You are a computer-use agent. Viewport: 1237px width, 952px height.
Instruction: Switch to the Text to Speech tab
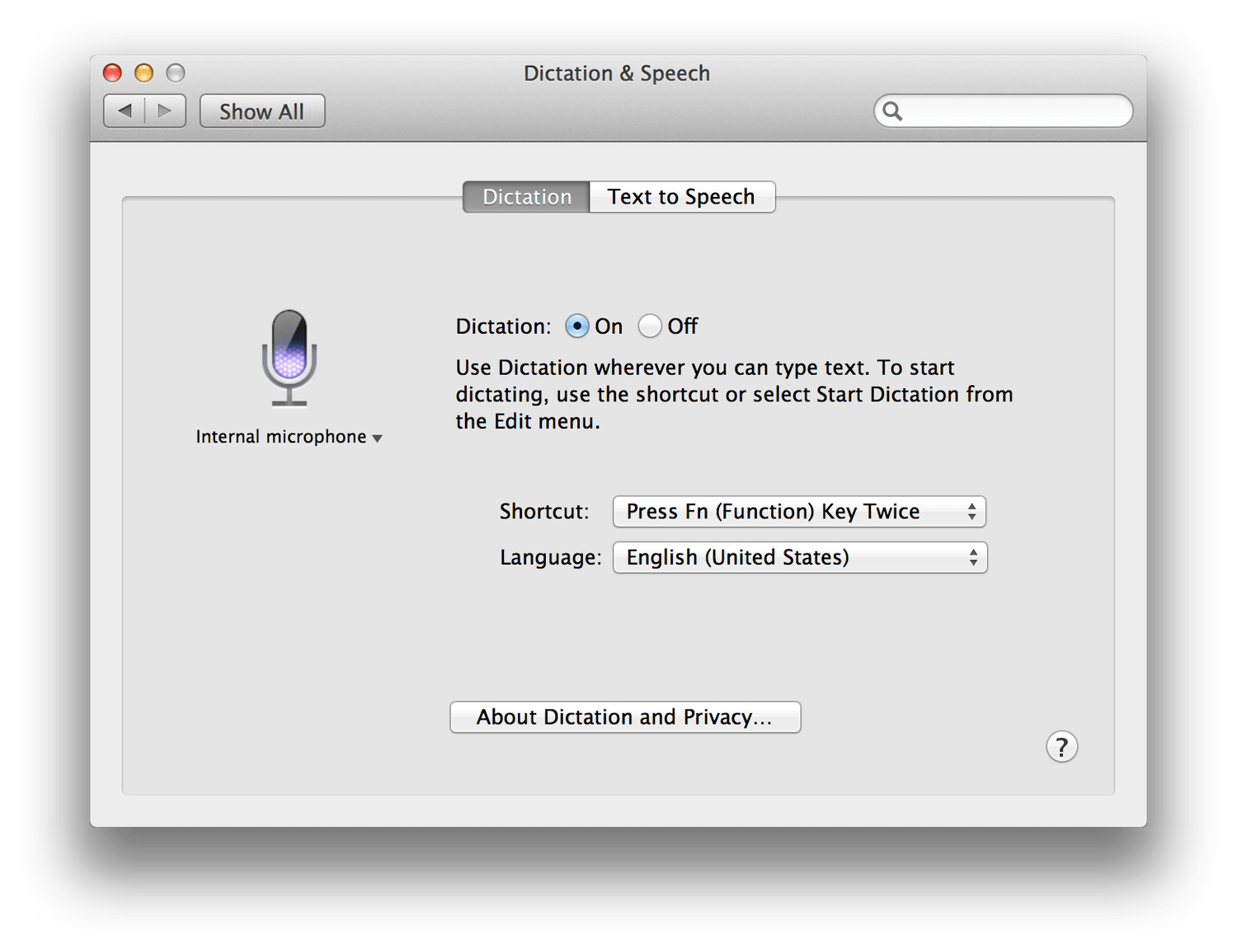tap(681, 197)
